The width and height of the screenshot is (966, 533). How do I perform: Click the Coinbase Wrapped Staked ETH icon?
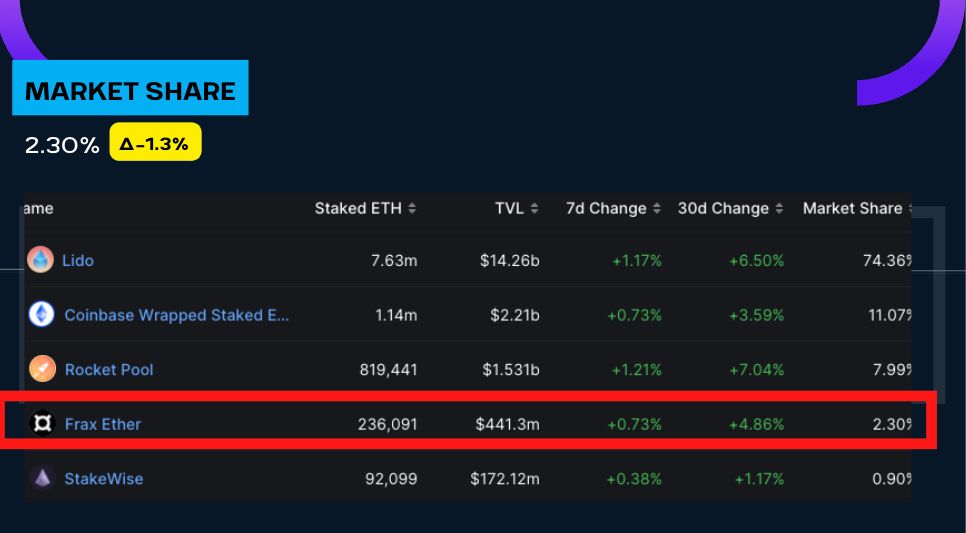pos(41,315)
